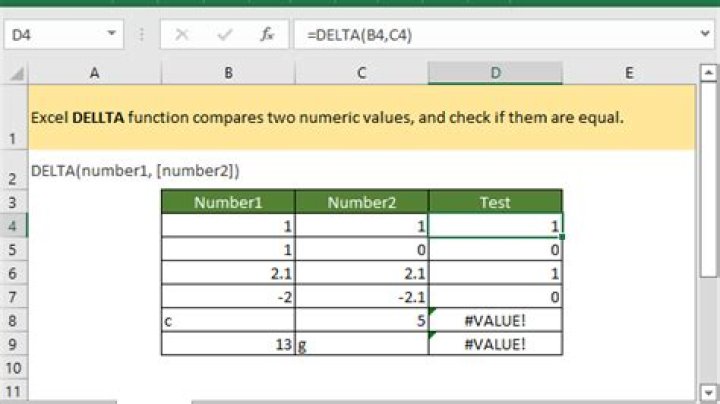
Task: Select column C header
Action: (x=362, y=73)
